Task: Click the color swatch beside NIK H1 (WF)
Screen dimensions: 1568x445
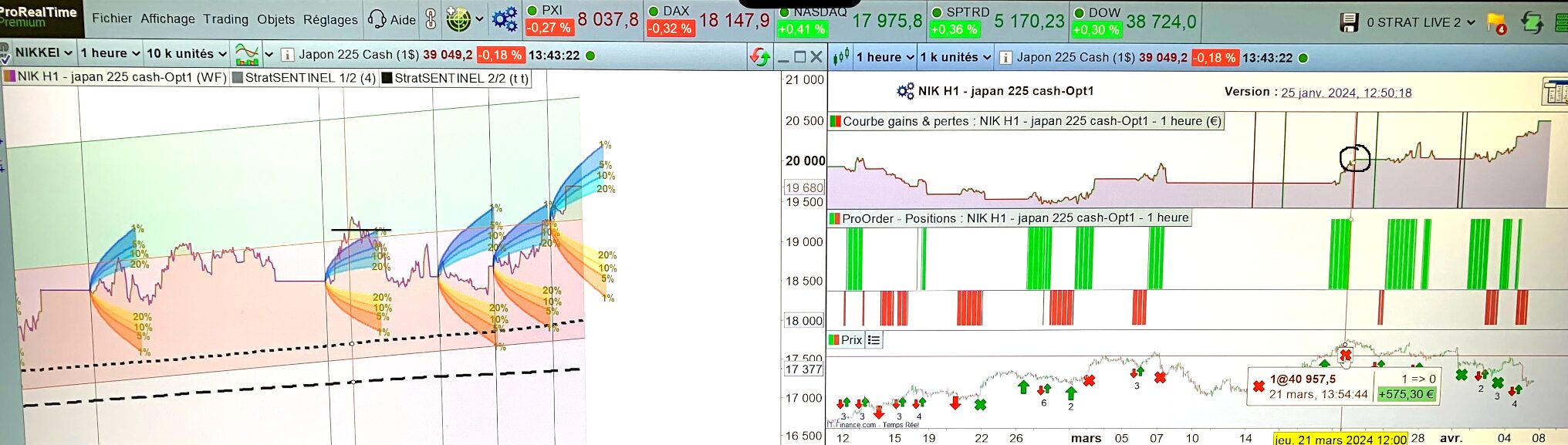Action: (9, 76)
